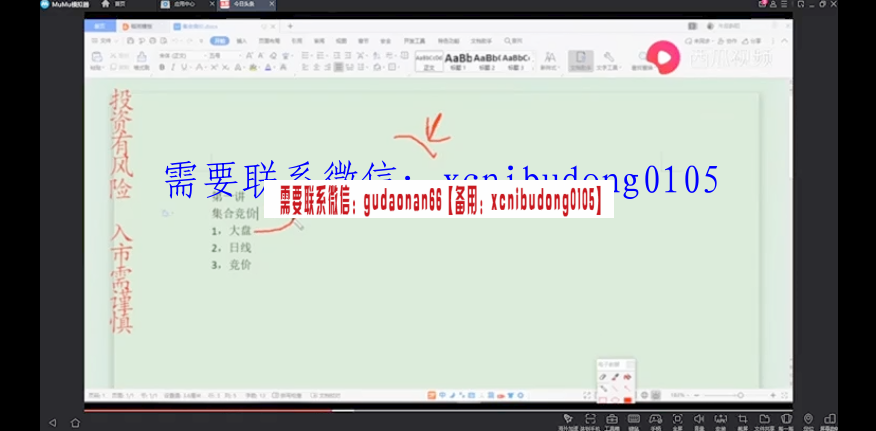
Task: Click the MuMu volume speaker icon
Action: point(699,419)
